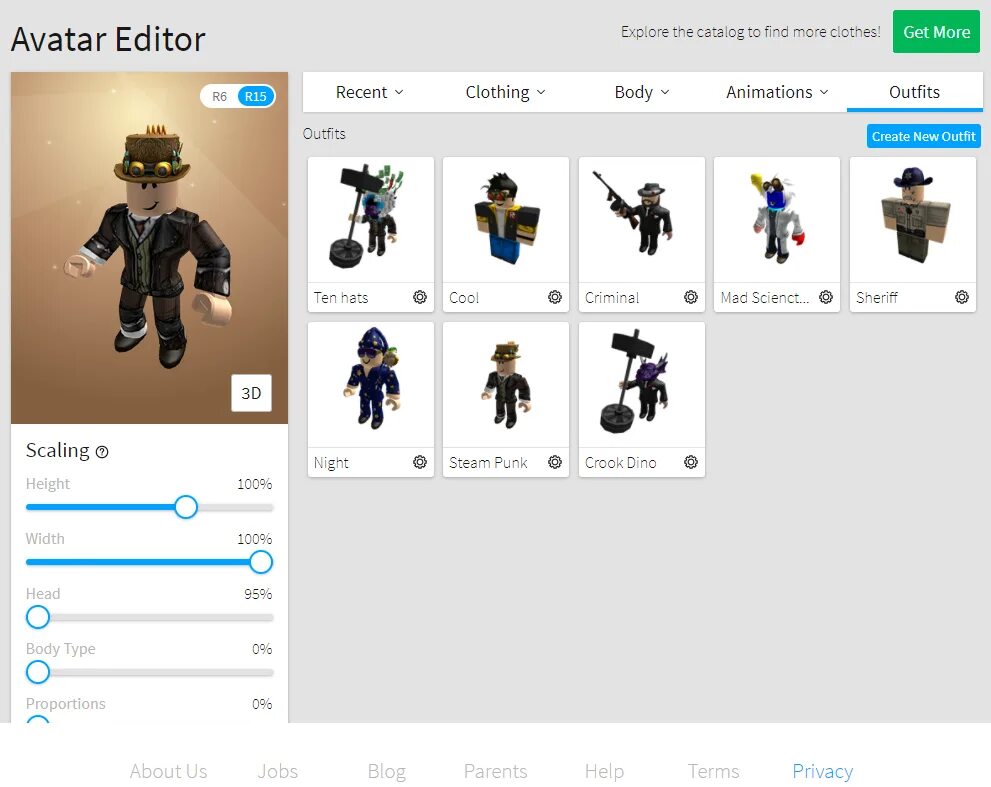Open settings gear for Mad Scientist outfit

826,297
